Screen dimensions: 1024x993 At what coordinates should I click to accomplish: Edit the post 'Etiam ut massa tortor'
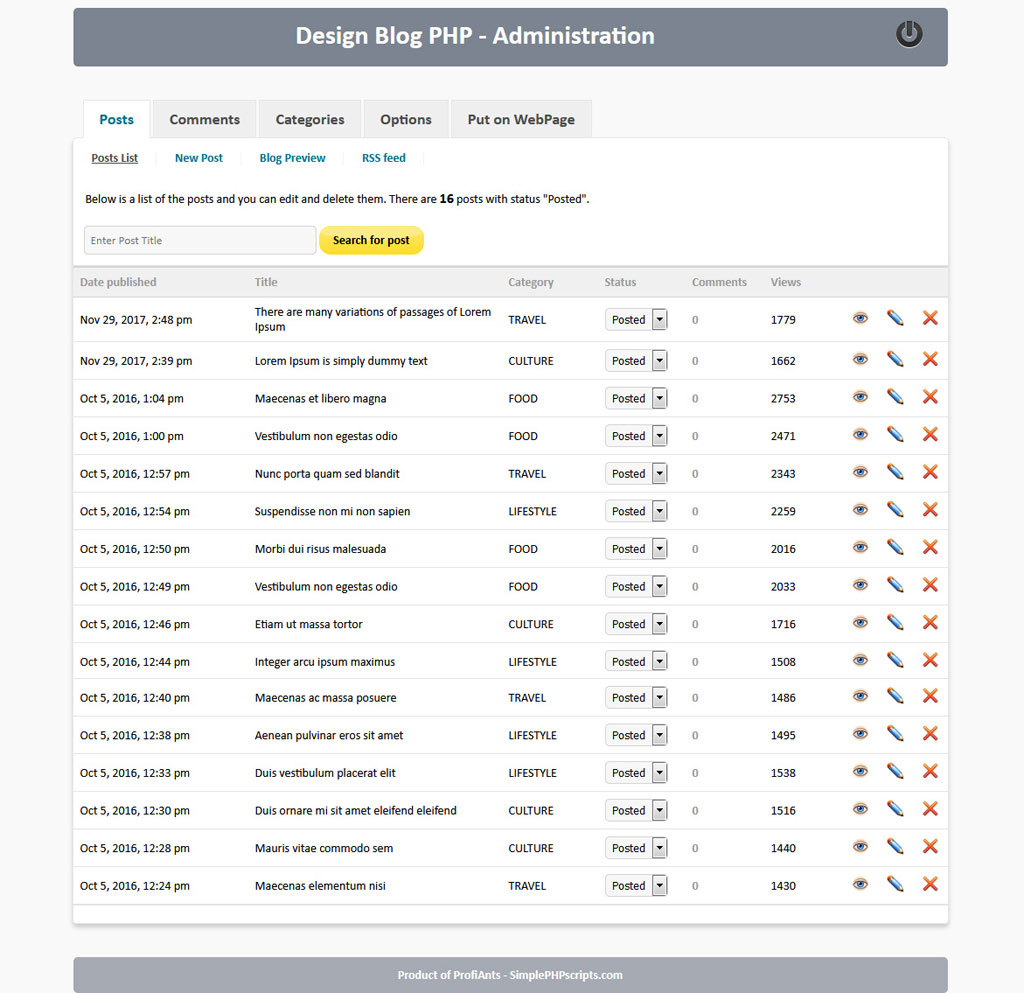894,622
